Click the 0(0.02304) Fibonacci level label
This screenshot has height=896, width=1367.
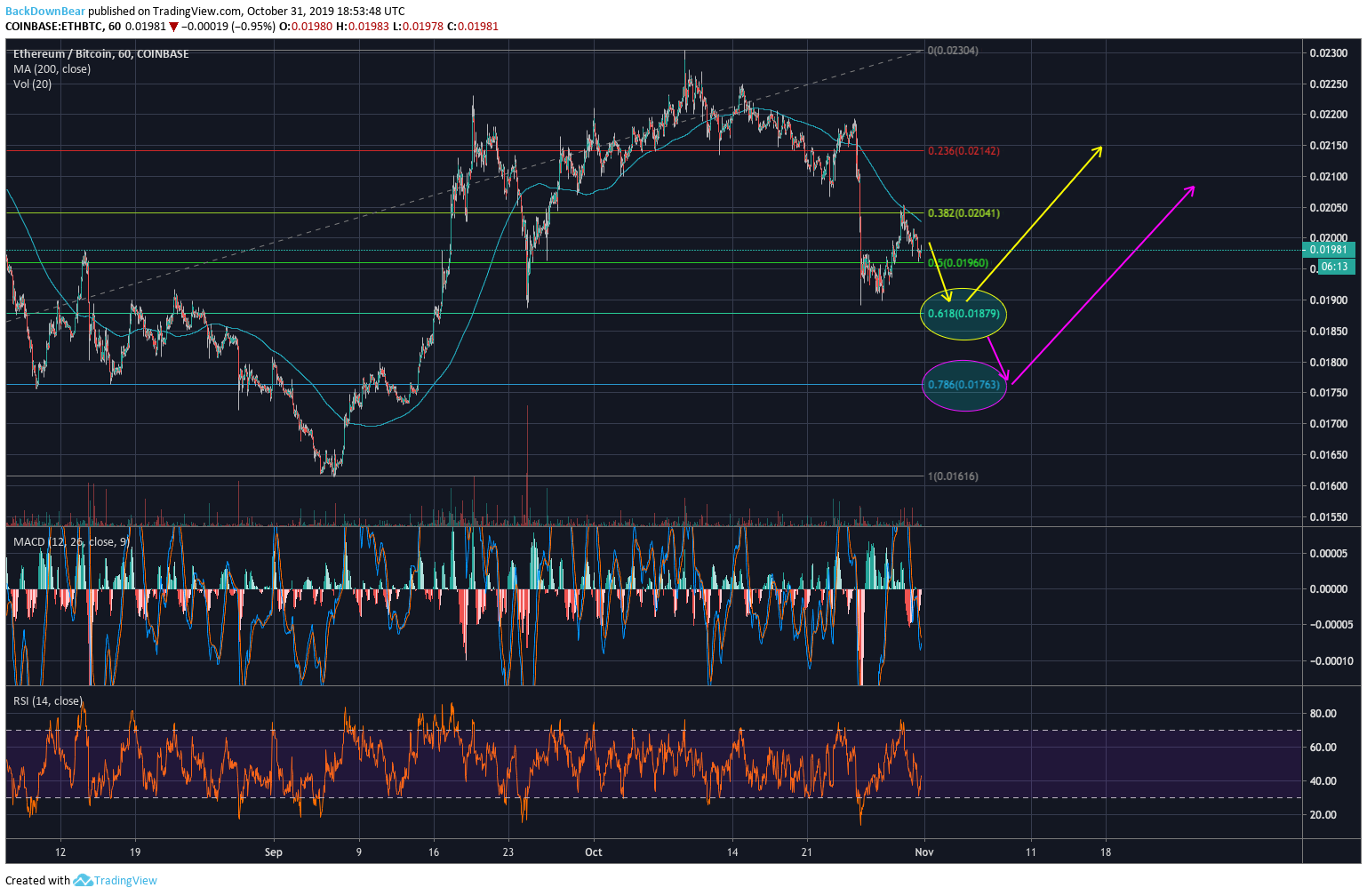[953, 51]
